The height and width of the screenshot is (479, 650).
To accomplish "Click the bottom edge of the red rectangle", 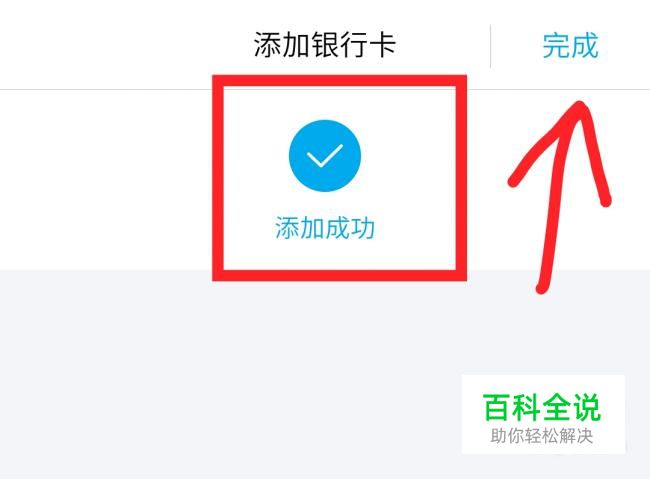I will (x=340, y=275).
